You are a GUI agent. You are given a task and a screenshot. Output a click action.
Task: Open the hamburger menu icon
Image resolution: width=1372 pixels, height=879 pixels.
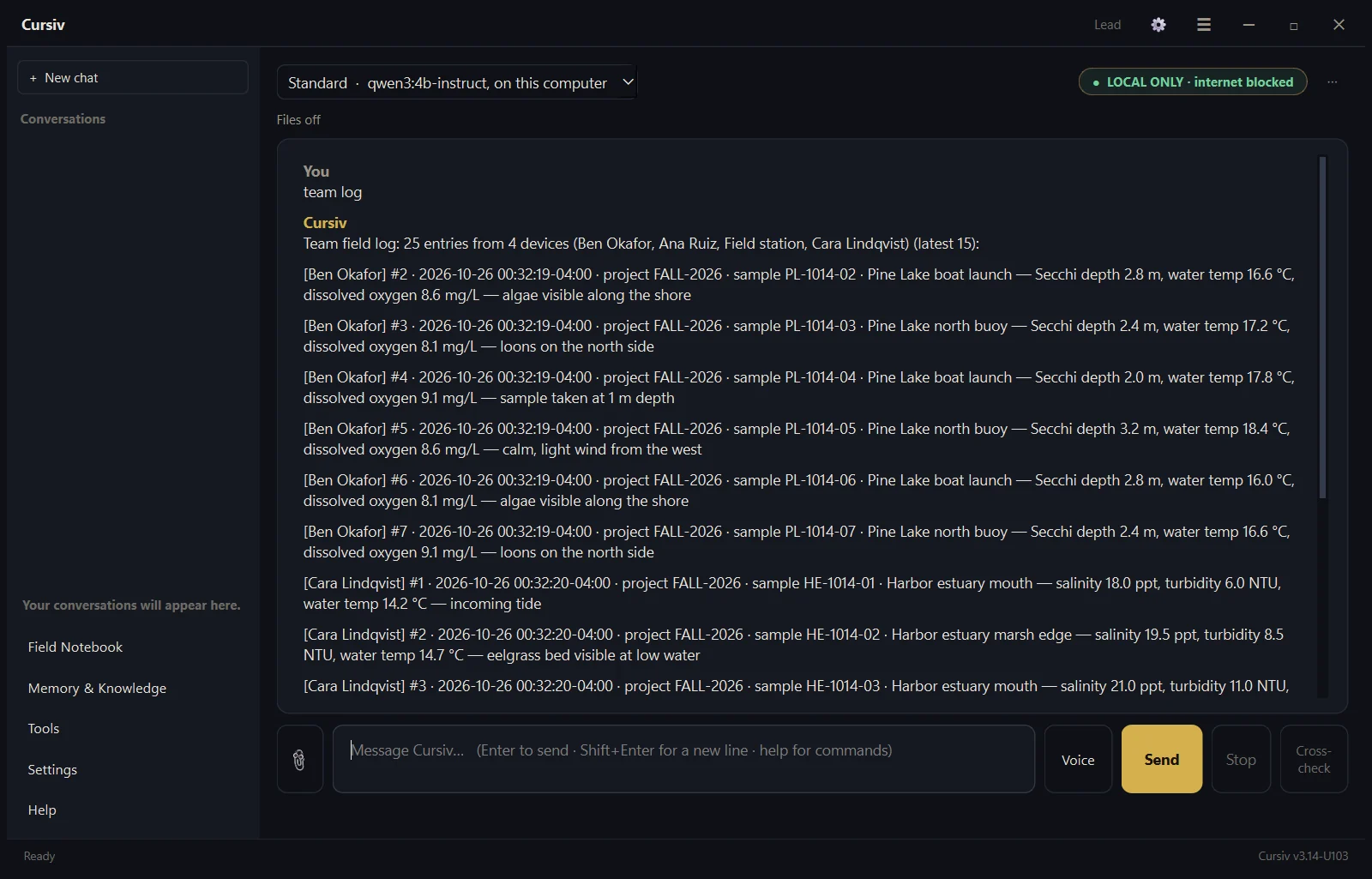(x=1204, y=25)
